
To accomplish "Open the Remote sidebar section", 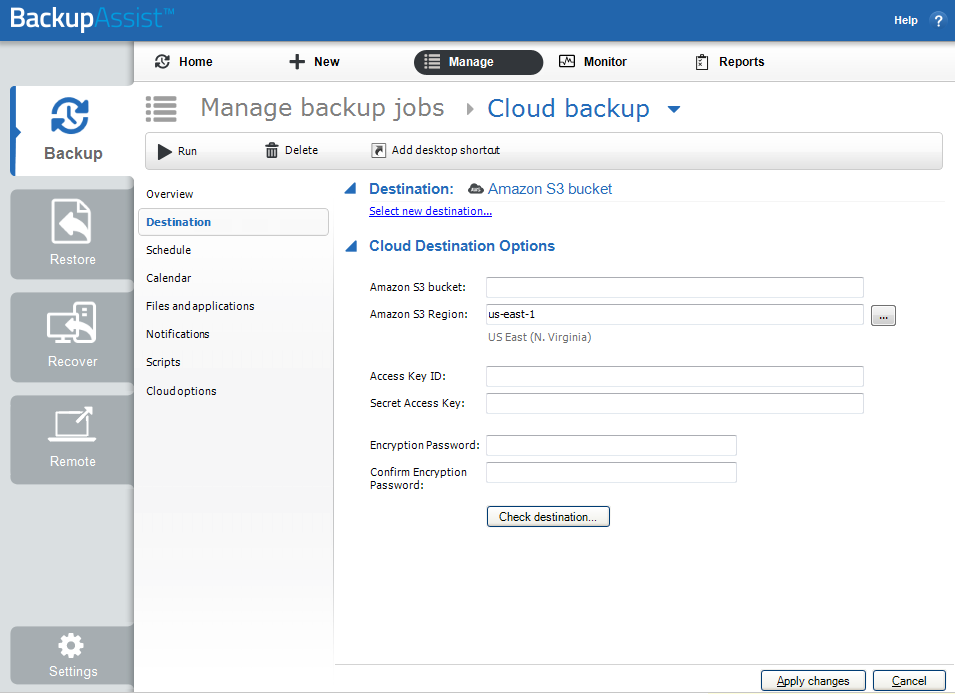I will (72, 440).
